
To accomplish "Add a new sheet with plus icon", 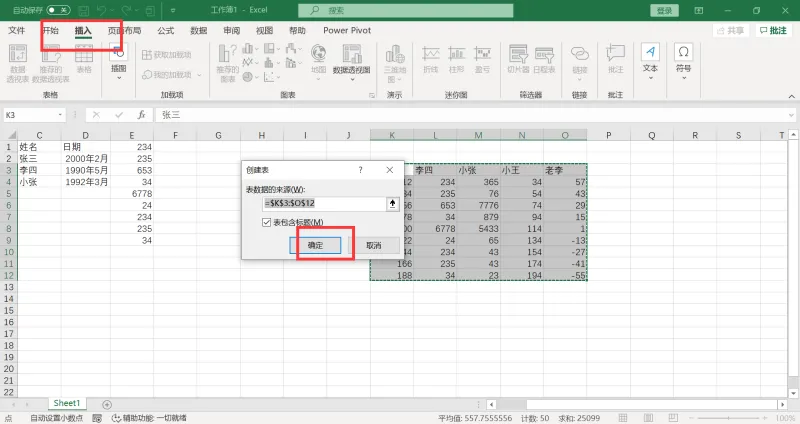I will pos(107,405).
